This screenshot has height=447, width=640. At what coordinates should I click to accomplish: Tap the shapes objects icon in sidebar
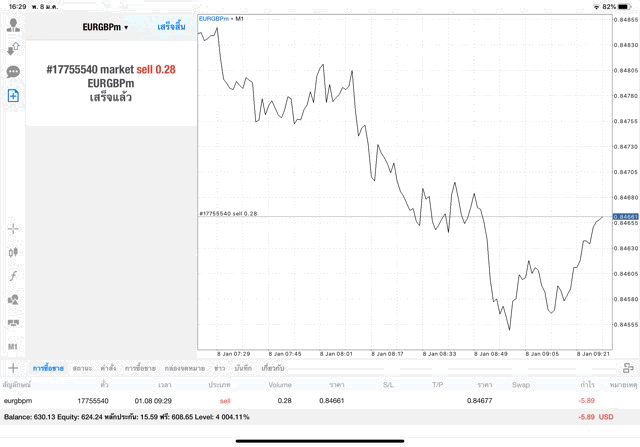pyautogui.click(x=14, y=299)
